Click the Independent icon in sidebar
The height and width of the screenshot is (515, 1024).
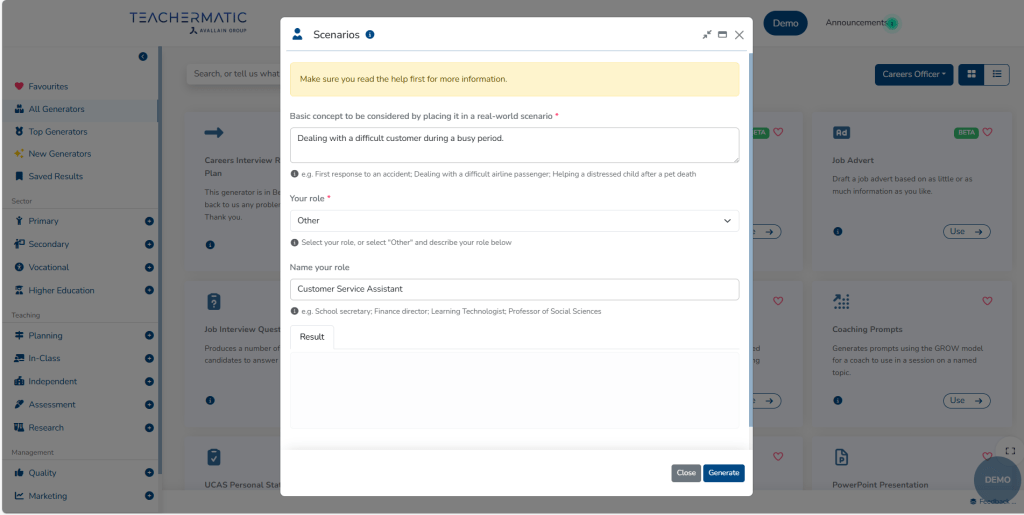tap(19, 381)
